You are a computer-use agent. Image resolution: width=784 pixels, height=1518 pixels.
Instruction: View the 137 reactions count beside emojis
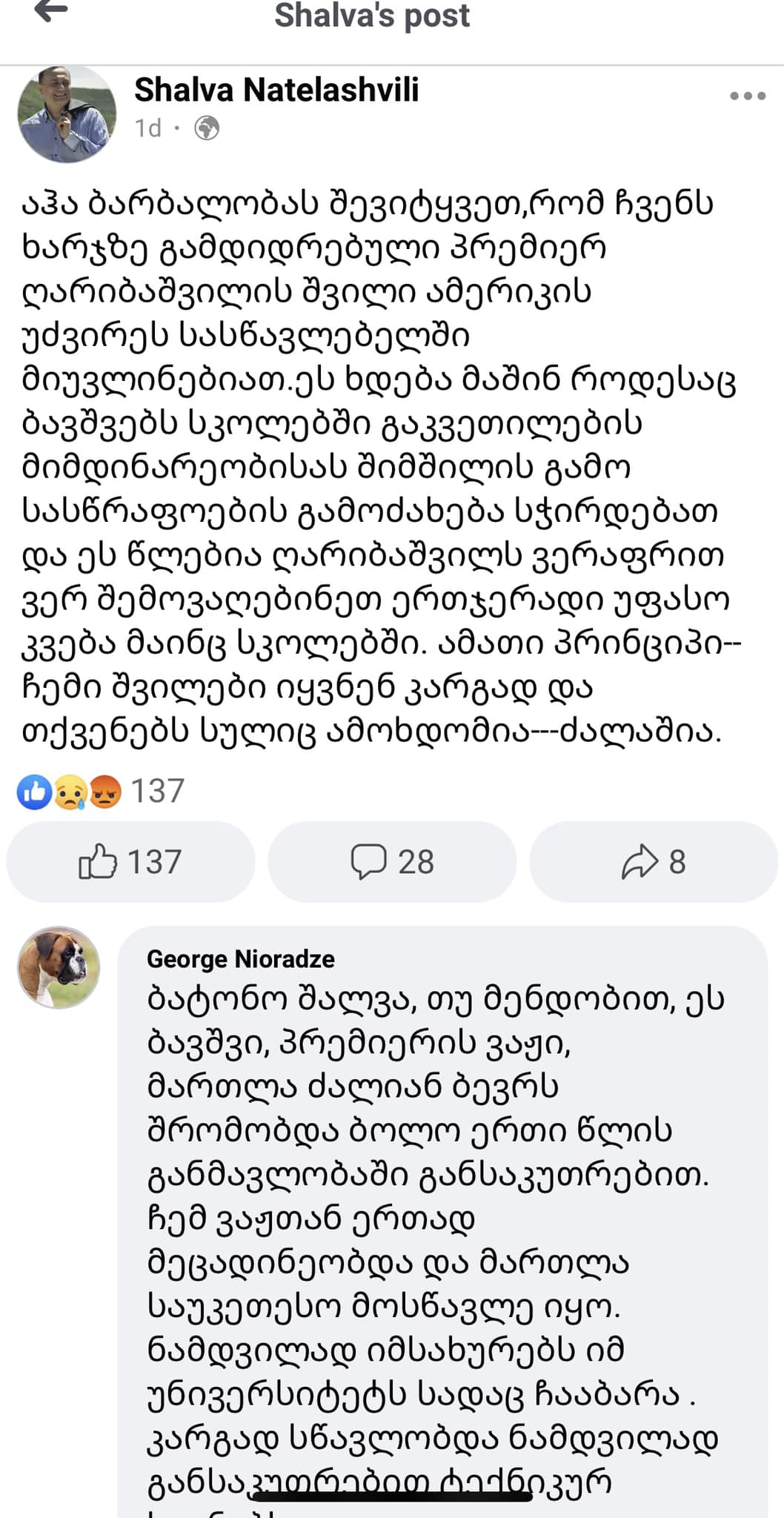(157, 792)
